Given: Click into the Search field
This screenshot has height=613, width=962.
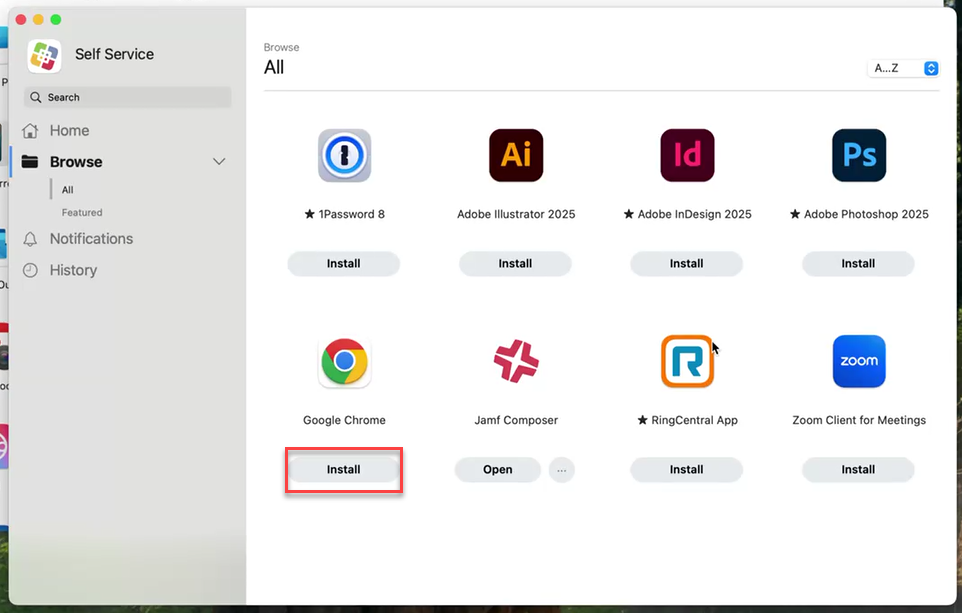Looking at the screenshot, I should [x=128, y=98].
